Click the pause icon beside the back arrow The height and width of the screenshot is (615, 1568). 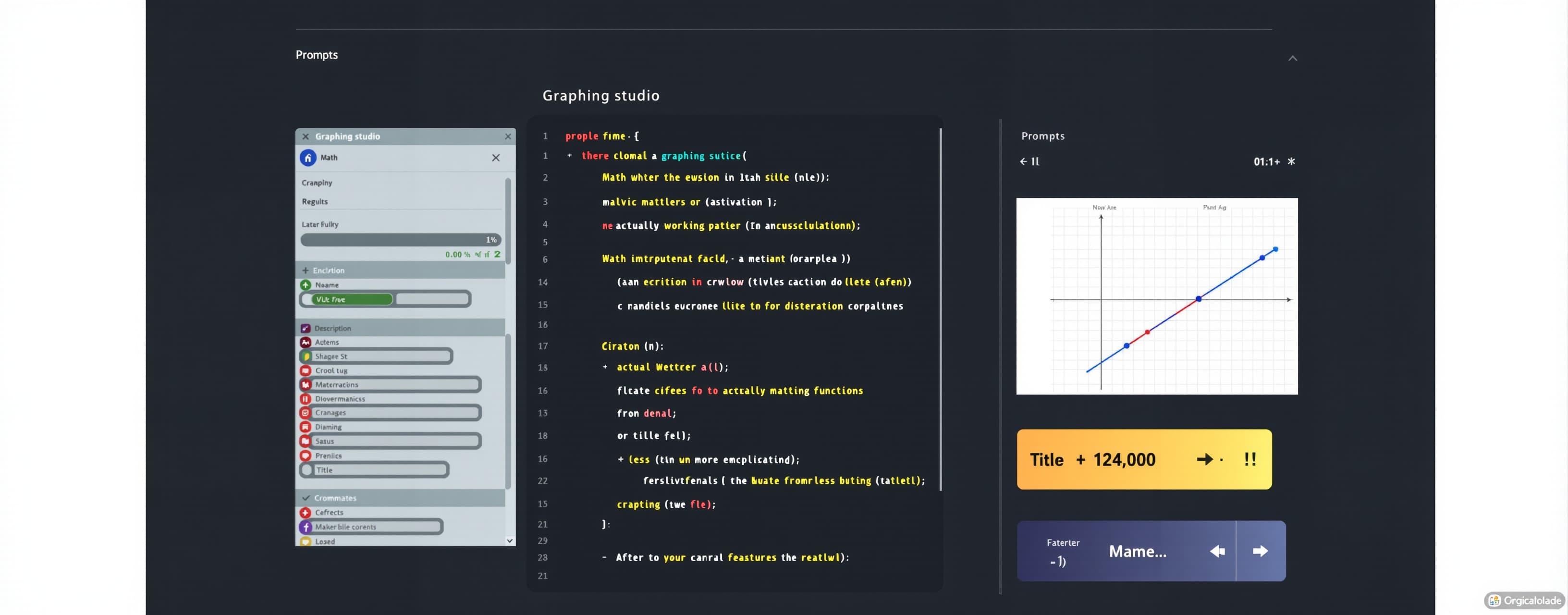tap(1035, 161)
